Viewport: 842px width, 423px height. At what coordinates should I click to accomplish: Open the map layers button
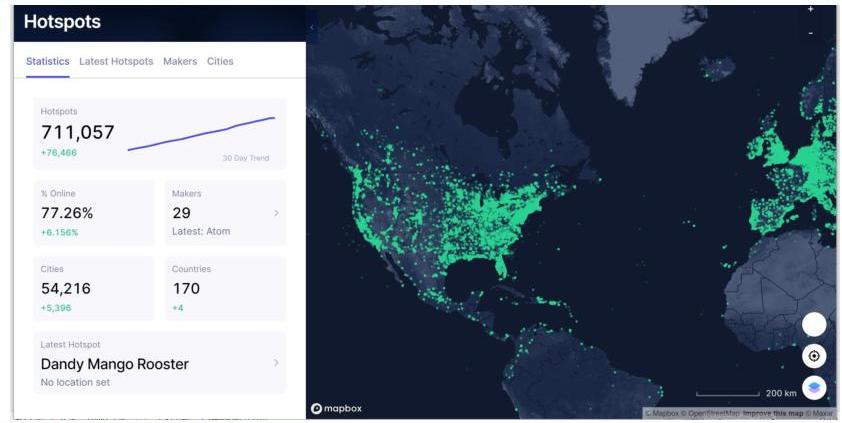click(814, 387)
